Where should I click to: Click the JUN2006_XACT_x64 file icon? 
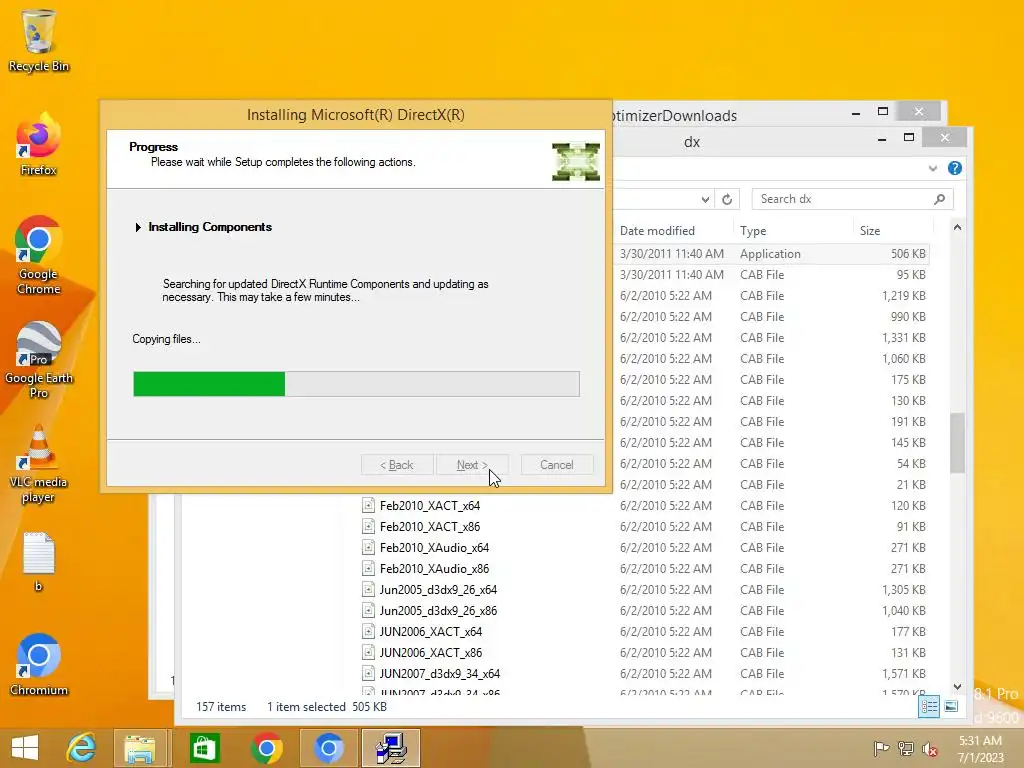click(368, 632)
